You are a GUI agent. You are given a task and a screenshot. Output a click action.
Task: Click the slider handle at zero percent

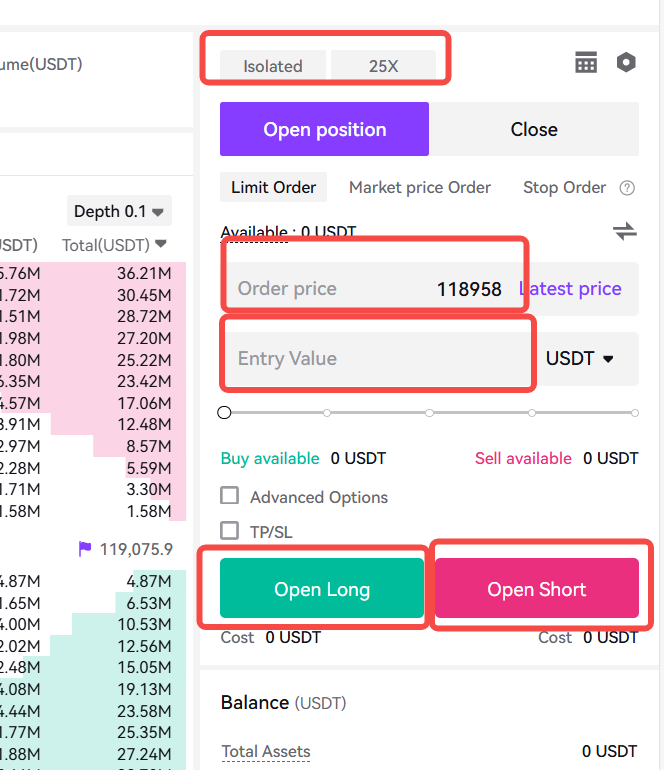click(x=224, y=412)
